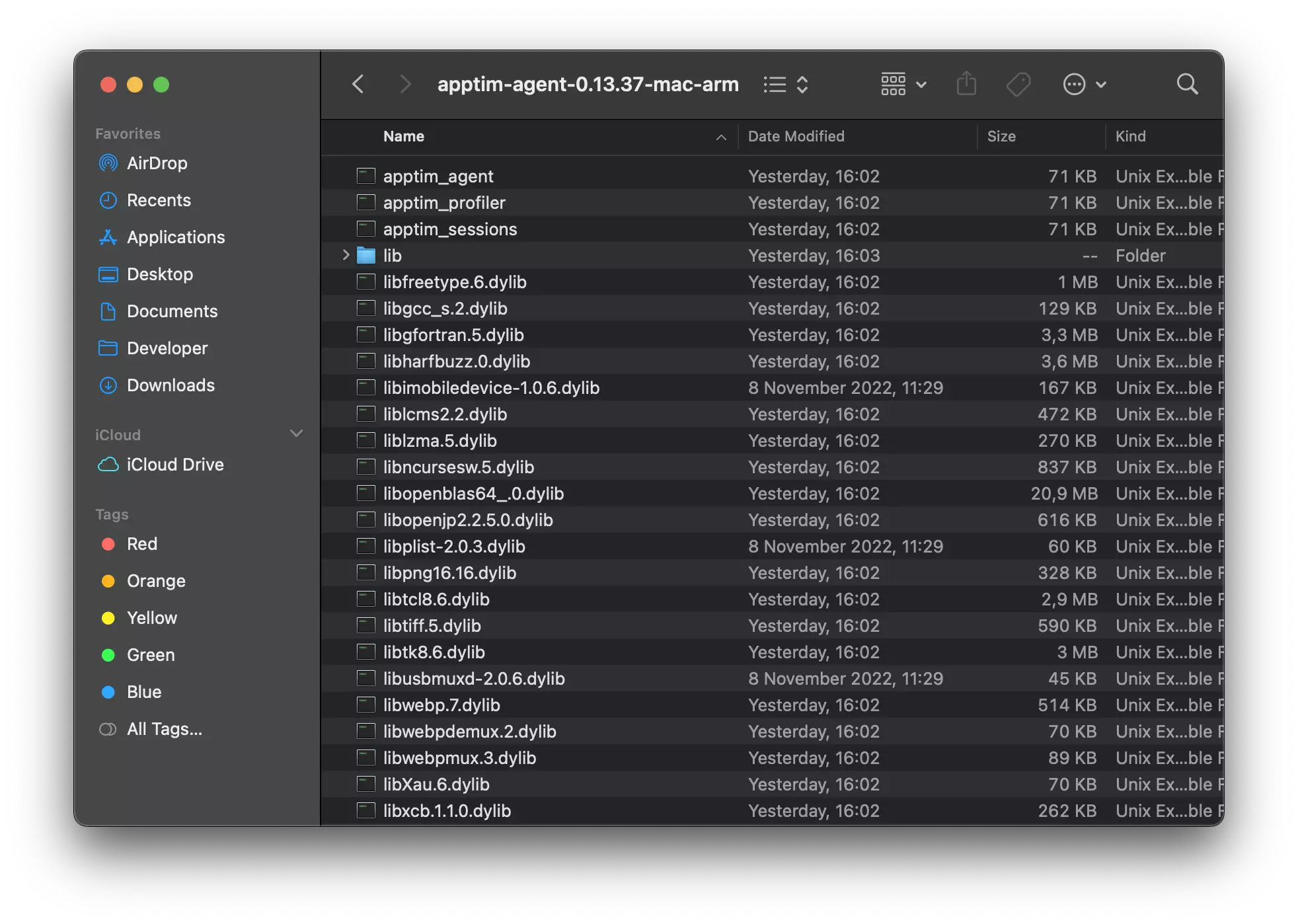Open iCloud Drive

(x=174, y=465)
